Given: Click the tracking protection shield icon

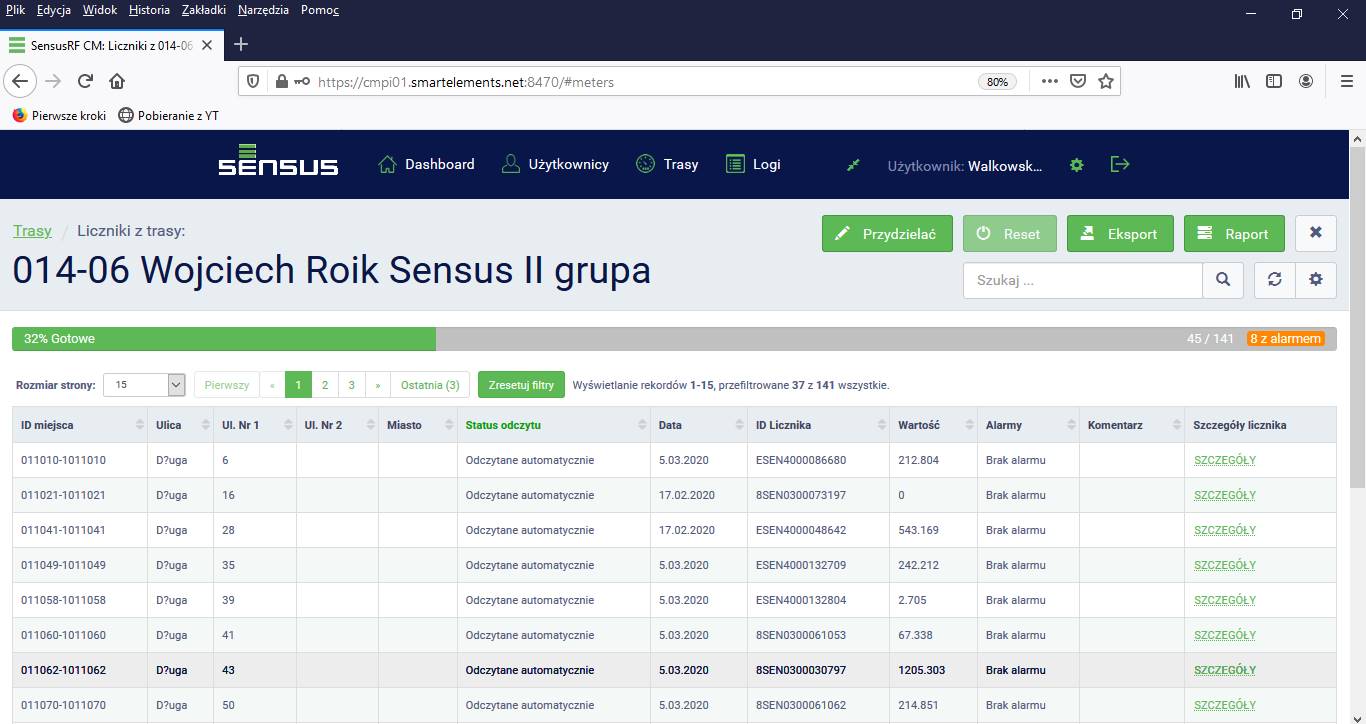Looking at the screenshot, I should 253,81.
